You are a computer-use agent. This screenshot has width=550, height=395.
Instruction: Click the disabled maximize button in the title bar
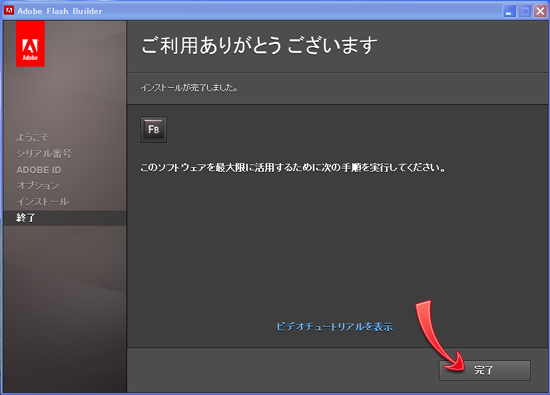coord(525,11)
